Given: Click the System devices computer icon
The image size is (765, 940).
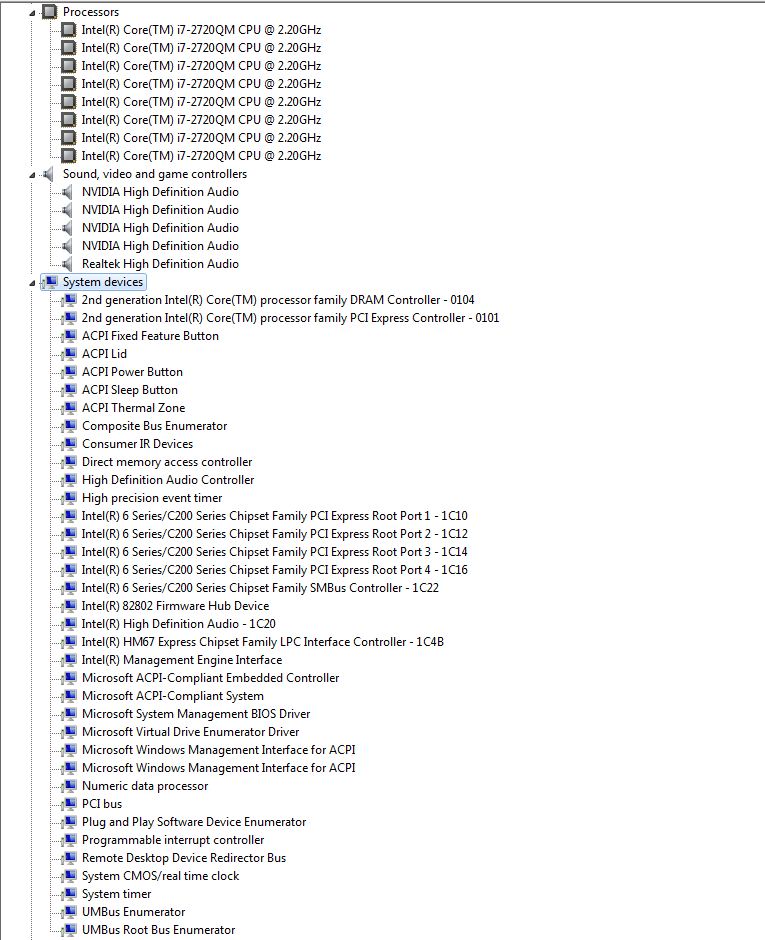Looking at the screenshot, I should [50, 282].
